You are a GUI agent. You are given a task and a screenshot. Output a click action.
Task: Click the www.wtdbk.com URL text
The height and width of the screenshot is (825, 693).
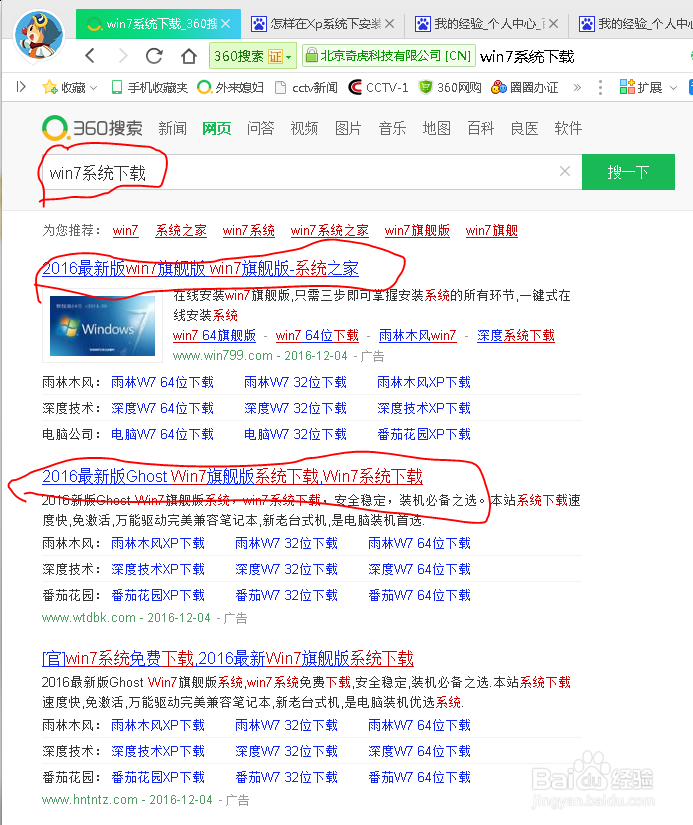[89, 618]
